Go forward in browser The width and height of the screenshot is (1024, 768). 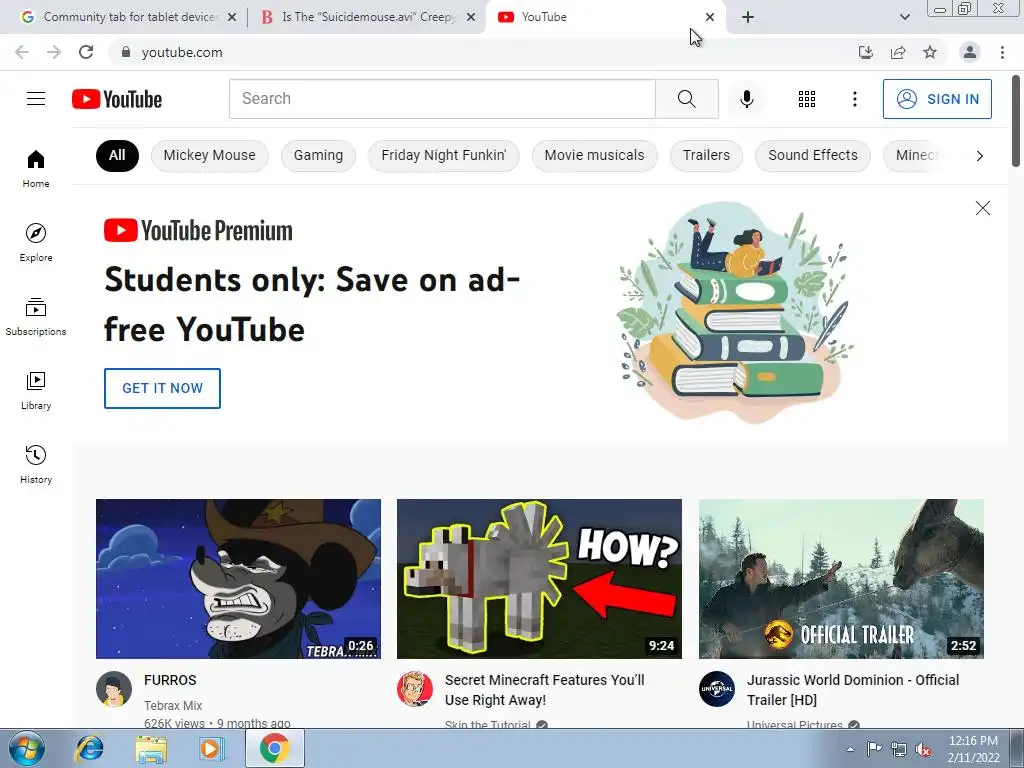click(x=54, y=52)
